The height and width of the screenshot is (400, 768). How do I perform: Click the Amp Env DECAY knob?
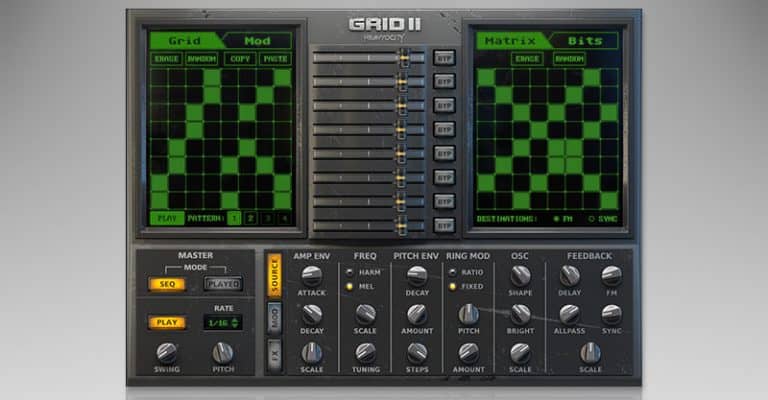[x=312, y=314]
